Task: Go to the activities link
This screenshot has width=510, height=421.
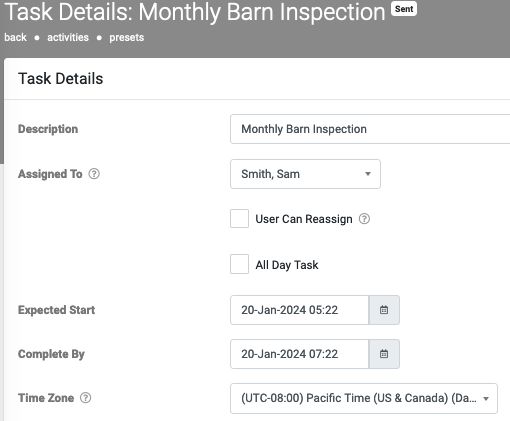Action: click(68, 37)
